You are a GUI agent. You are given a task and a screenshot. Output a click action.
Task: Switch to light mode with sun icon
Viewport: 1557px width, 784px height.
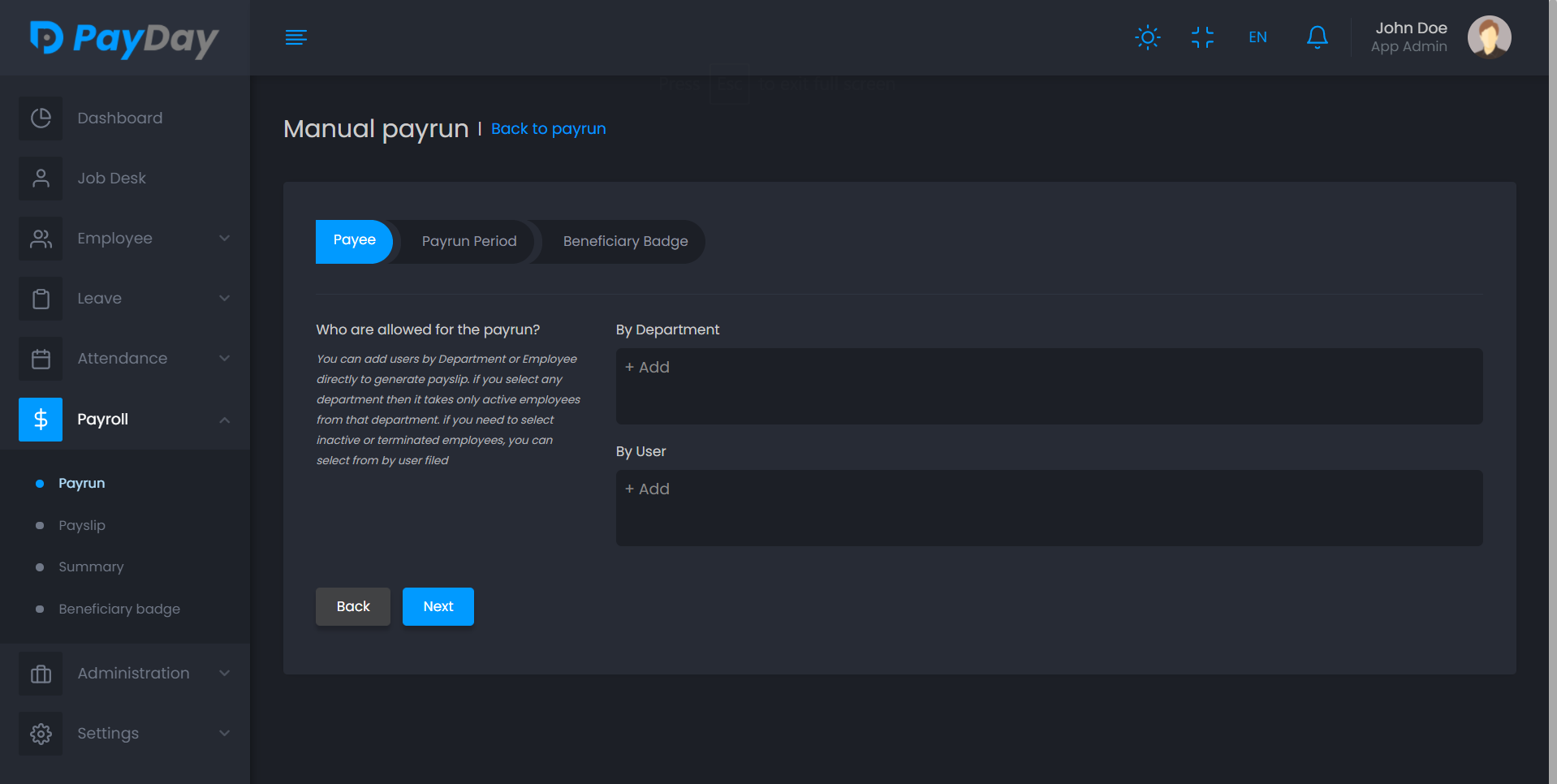click(x=1147, y=37)
